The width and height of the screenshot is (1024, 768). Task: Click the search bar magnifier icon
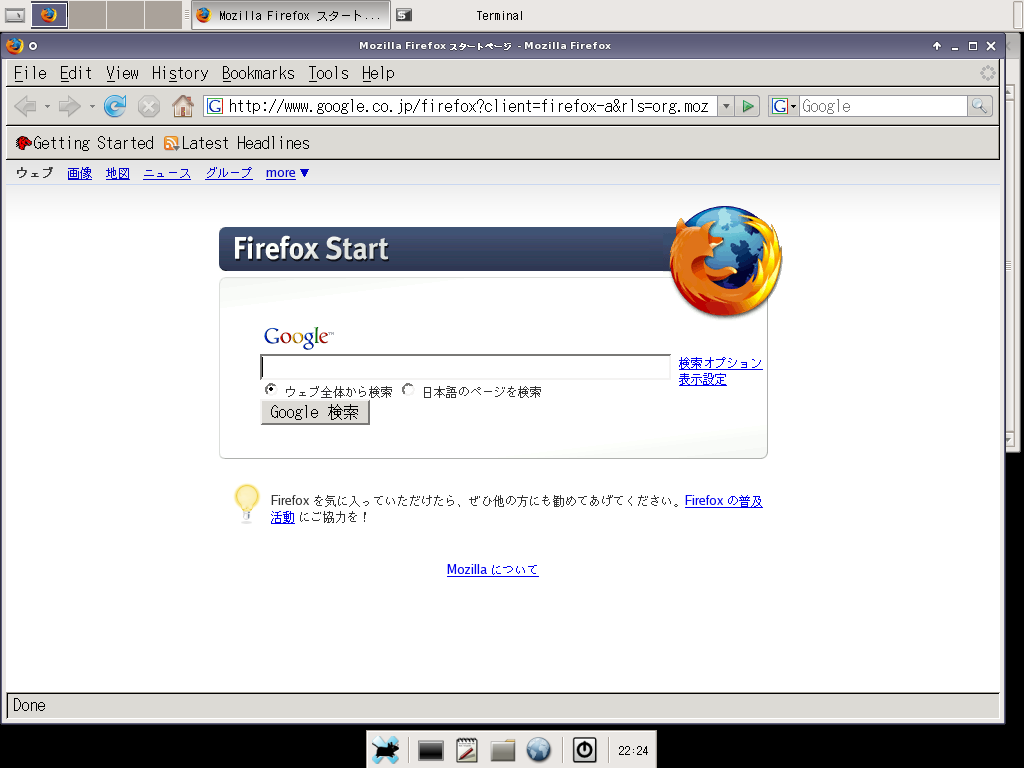click(979, 106)
